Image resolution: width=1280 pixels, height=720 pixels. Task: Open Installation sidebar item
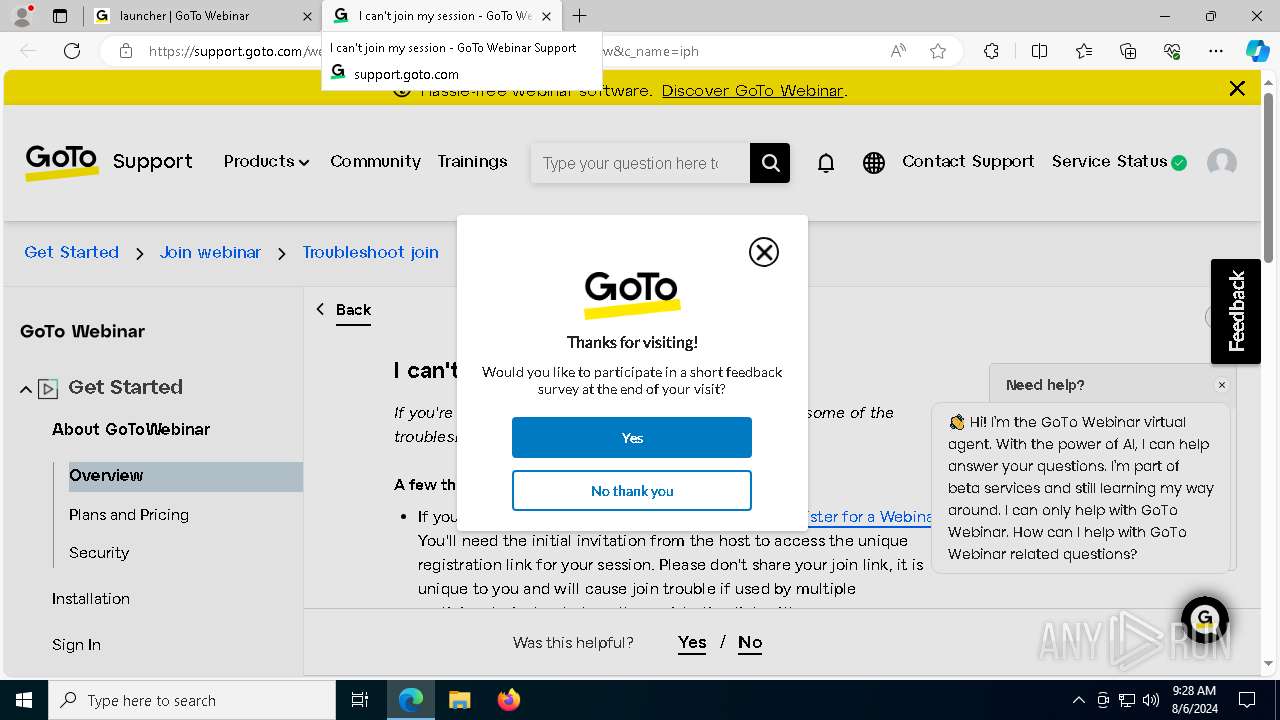(91, 599)
